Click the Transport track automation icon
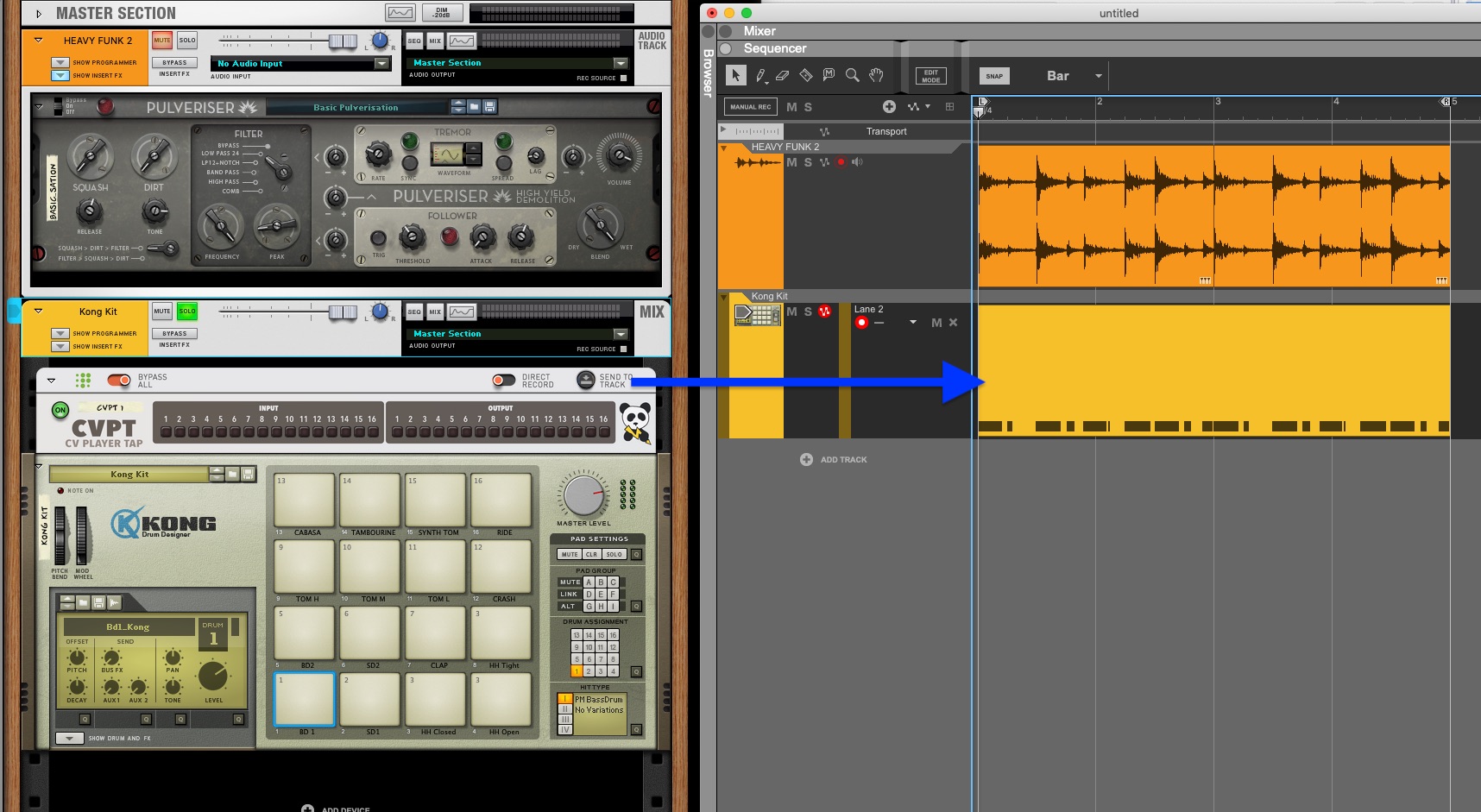The height and width of the screenshot is (812, 1481). (x=824, y=131)
